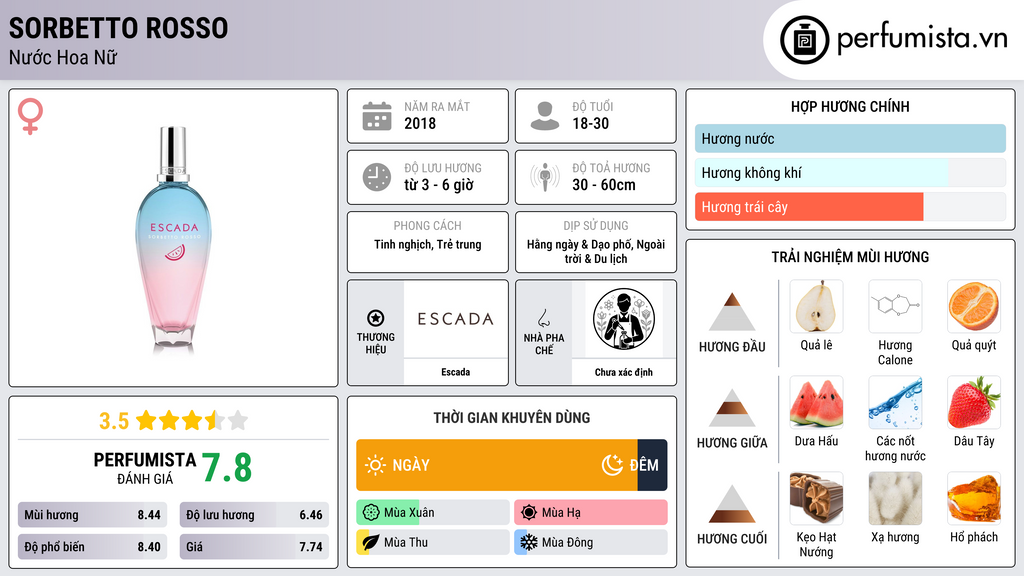Image resolution: width=1024 pixels, height=576 pixels.
Task: Click the Chưa xác định perfumer label
Action: [624, 372]
